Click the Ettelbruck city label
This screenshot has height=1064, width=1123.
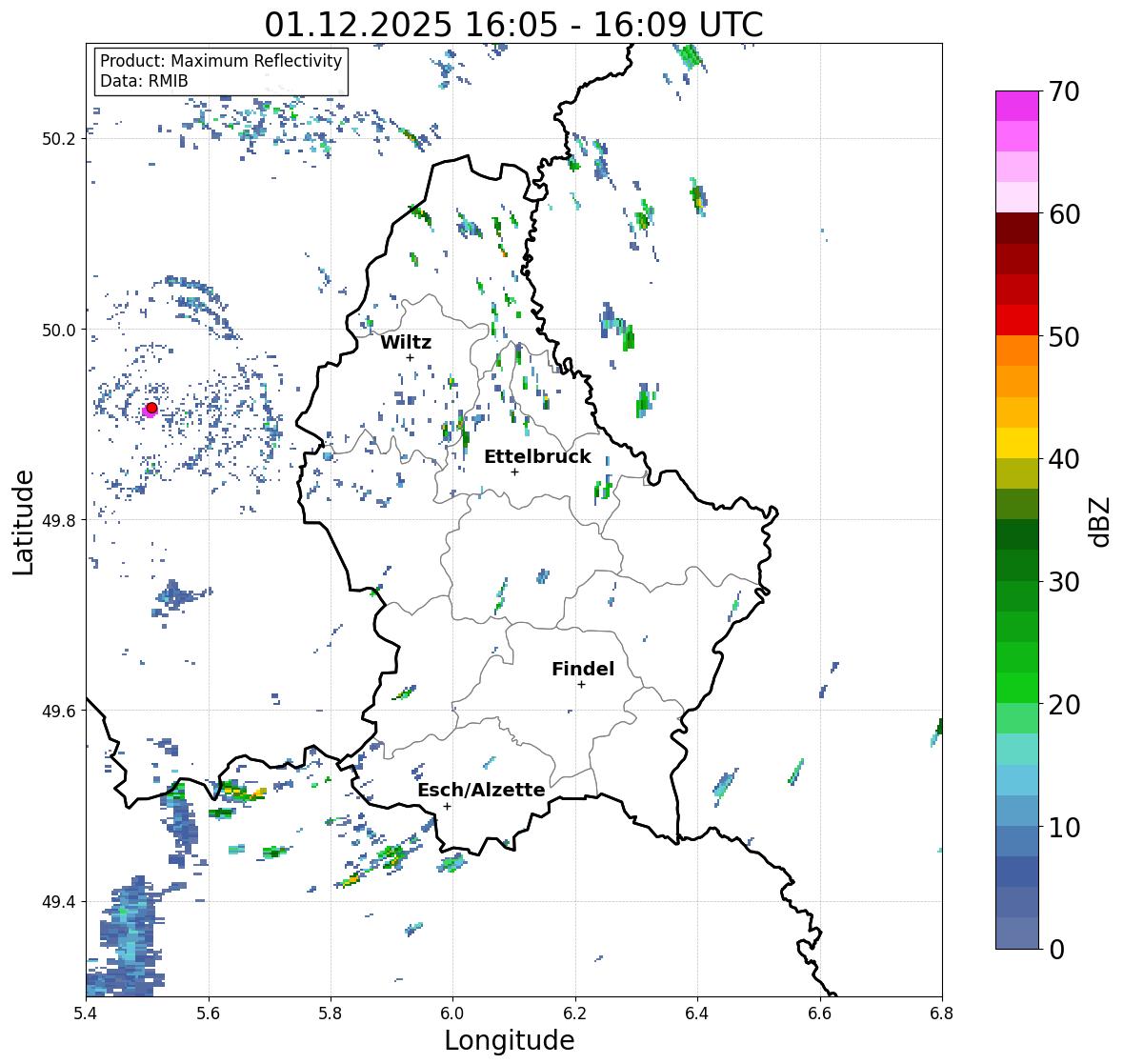tap(537, 457)
